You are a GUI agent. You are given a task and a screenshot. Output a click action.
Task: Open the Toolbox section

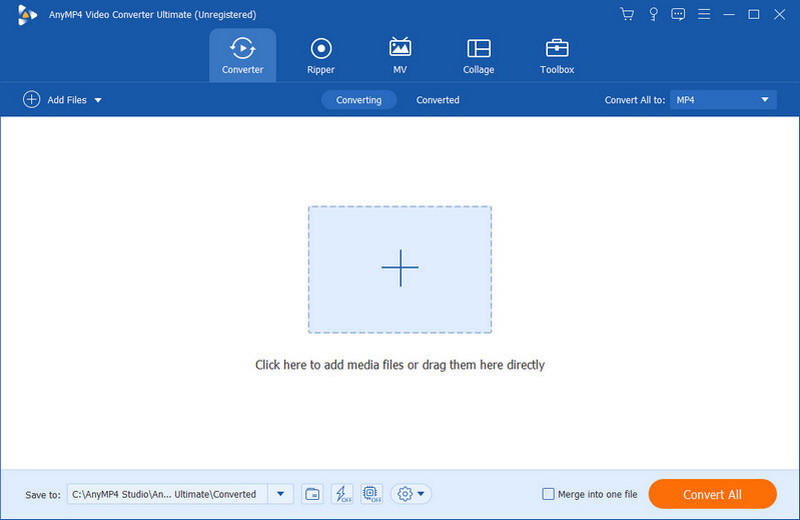point(557,55)
